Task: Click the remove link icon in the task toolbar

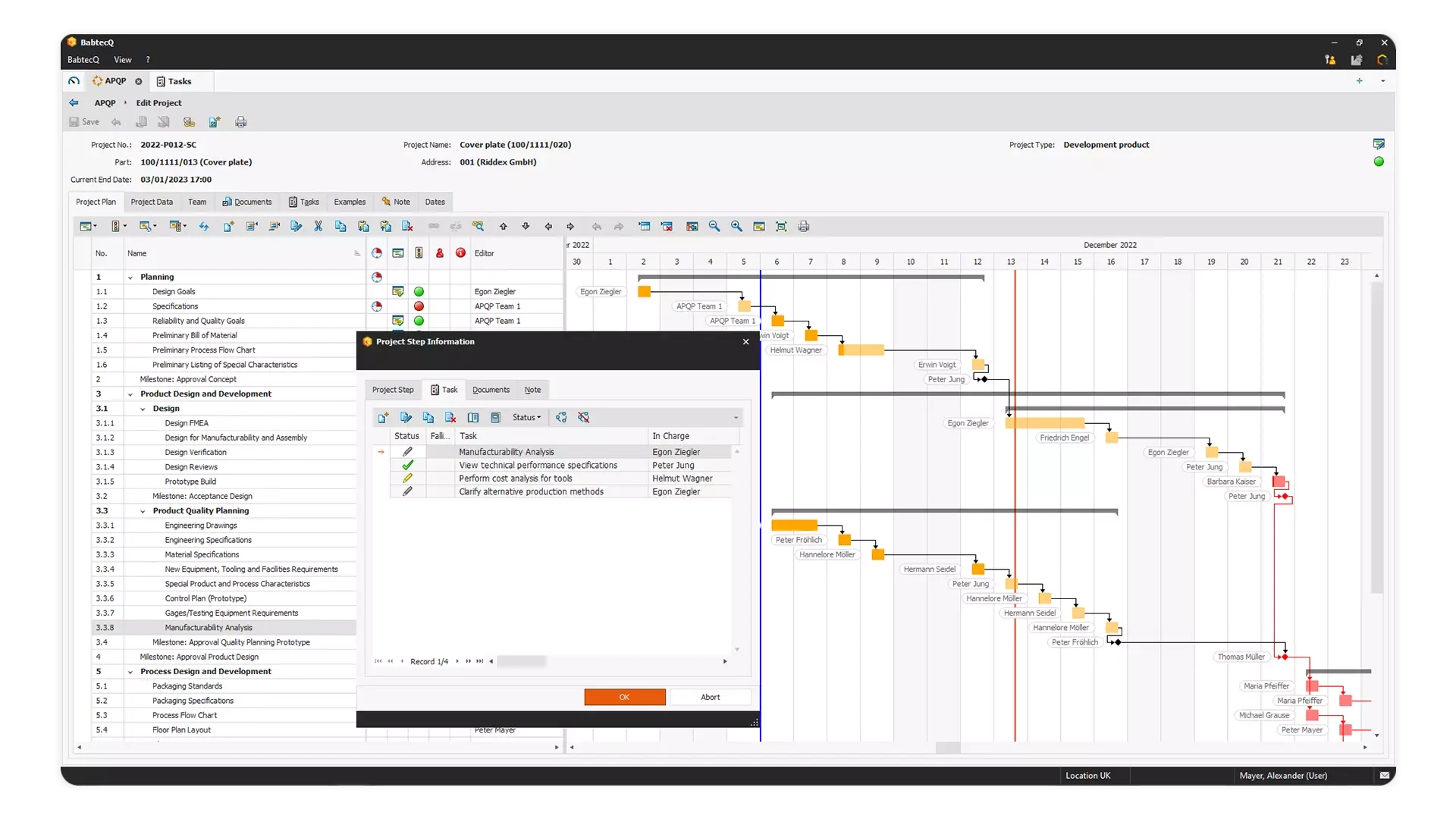Action: 584,417
